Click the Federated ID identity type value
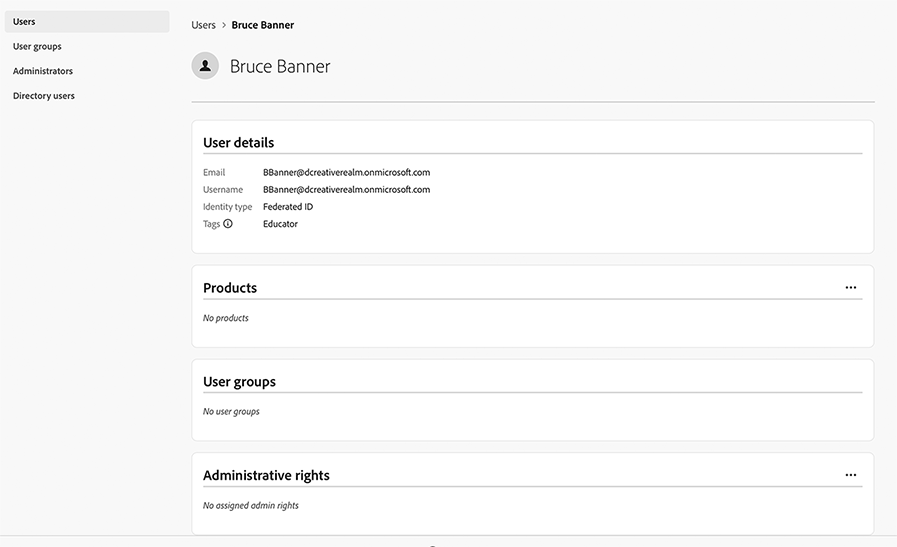 click(288, 207)
